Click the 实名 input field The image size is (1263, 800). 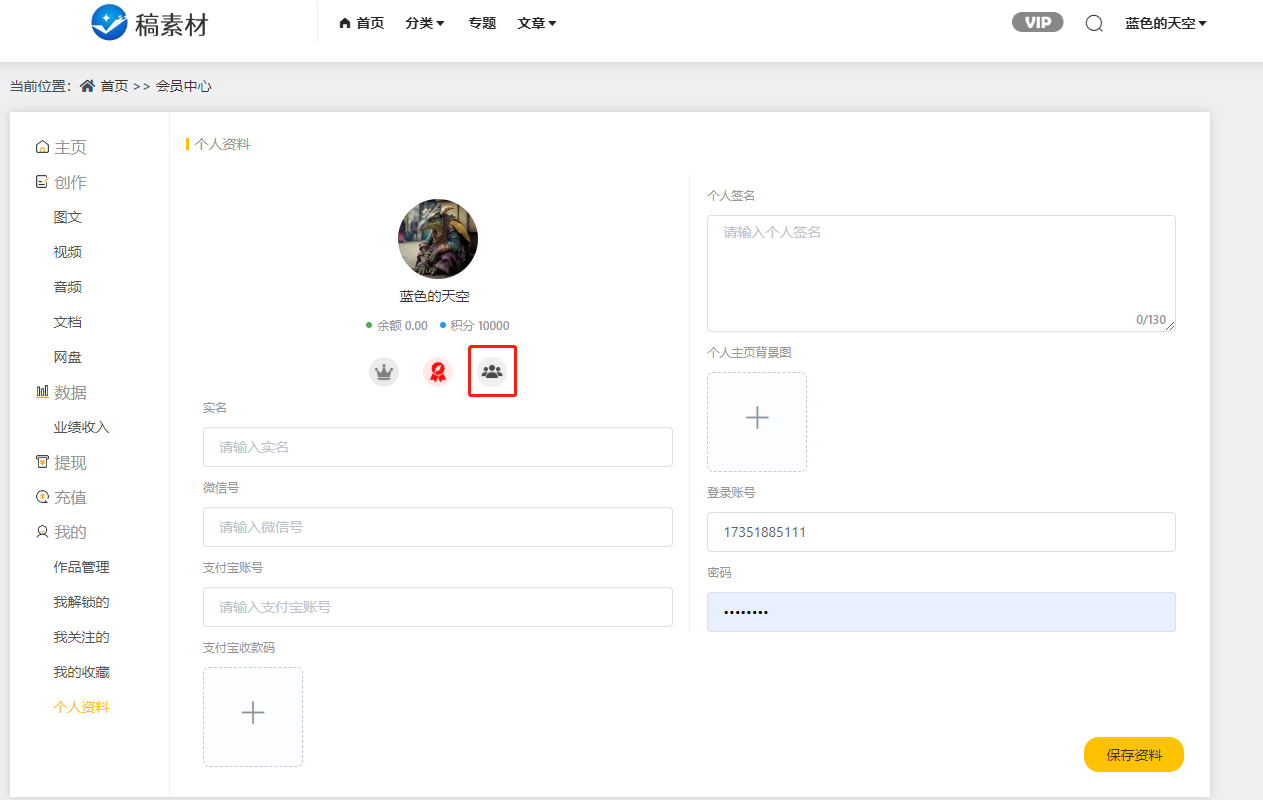(x=437, y=447)
